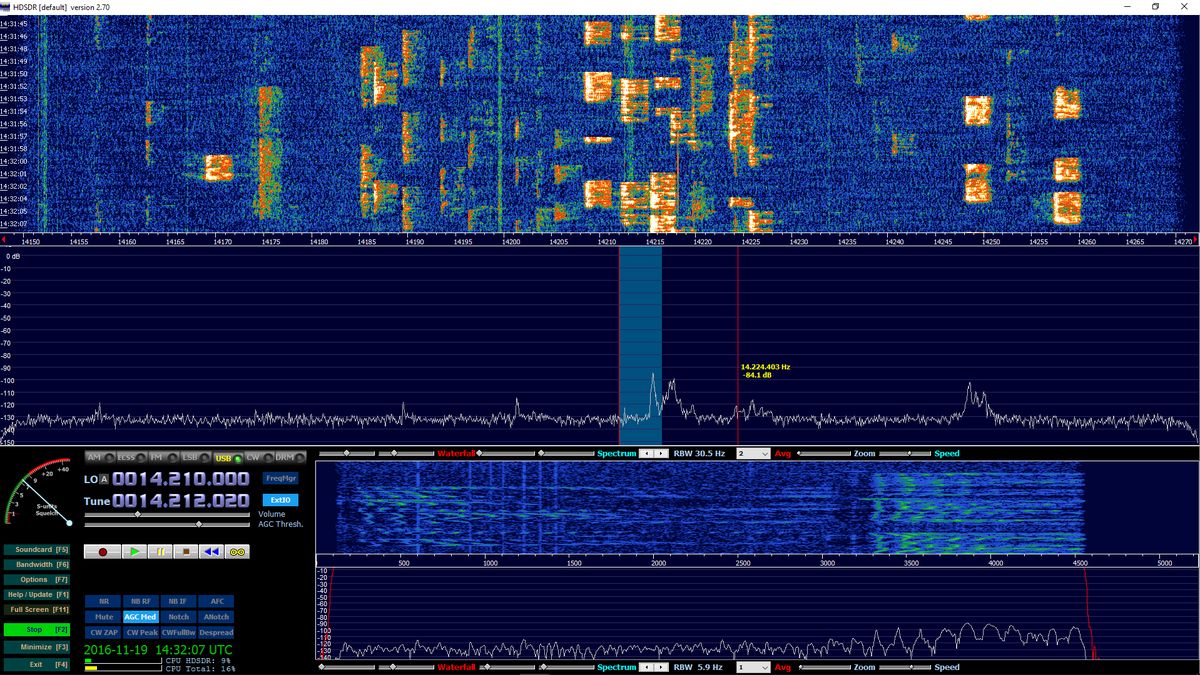Click the LO A selector icon
Screen dimensions: 1200x675
click(103, 479)
